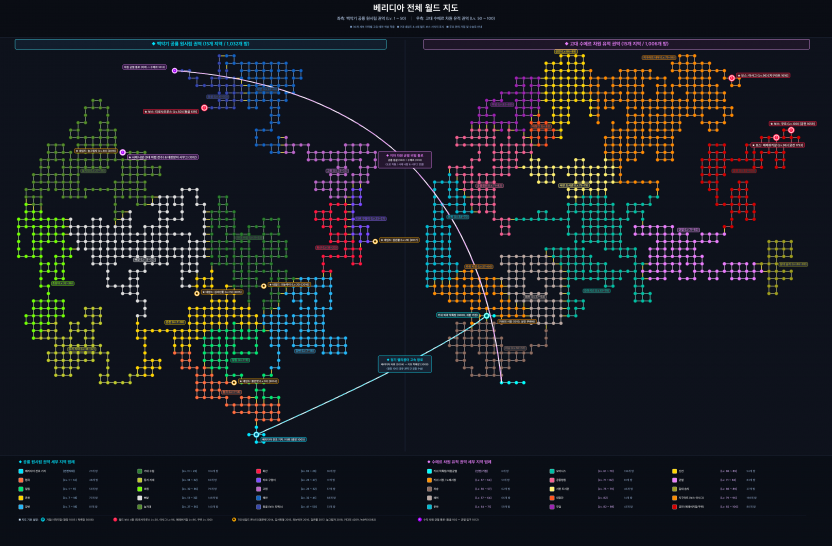Click the red boss icon in the footer key

[x=115, y=519]
